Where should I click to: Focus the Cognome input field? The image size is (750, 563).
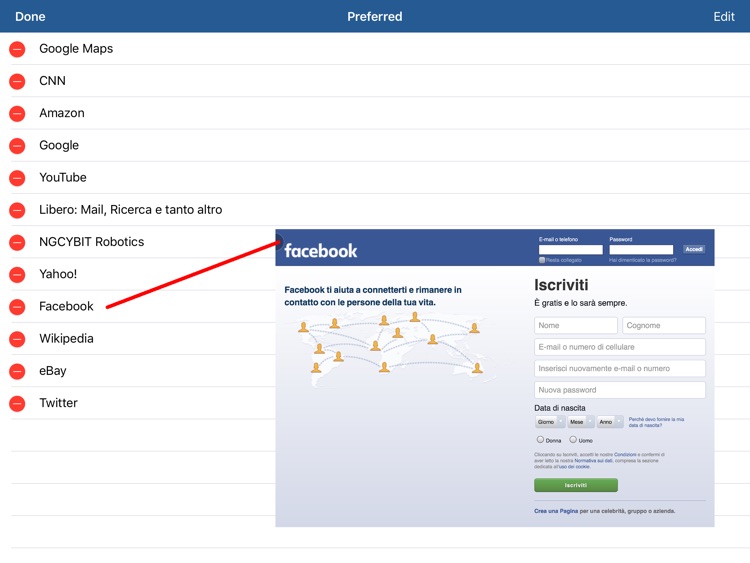[664, 325]
